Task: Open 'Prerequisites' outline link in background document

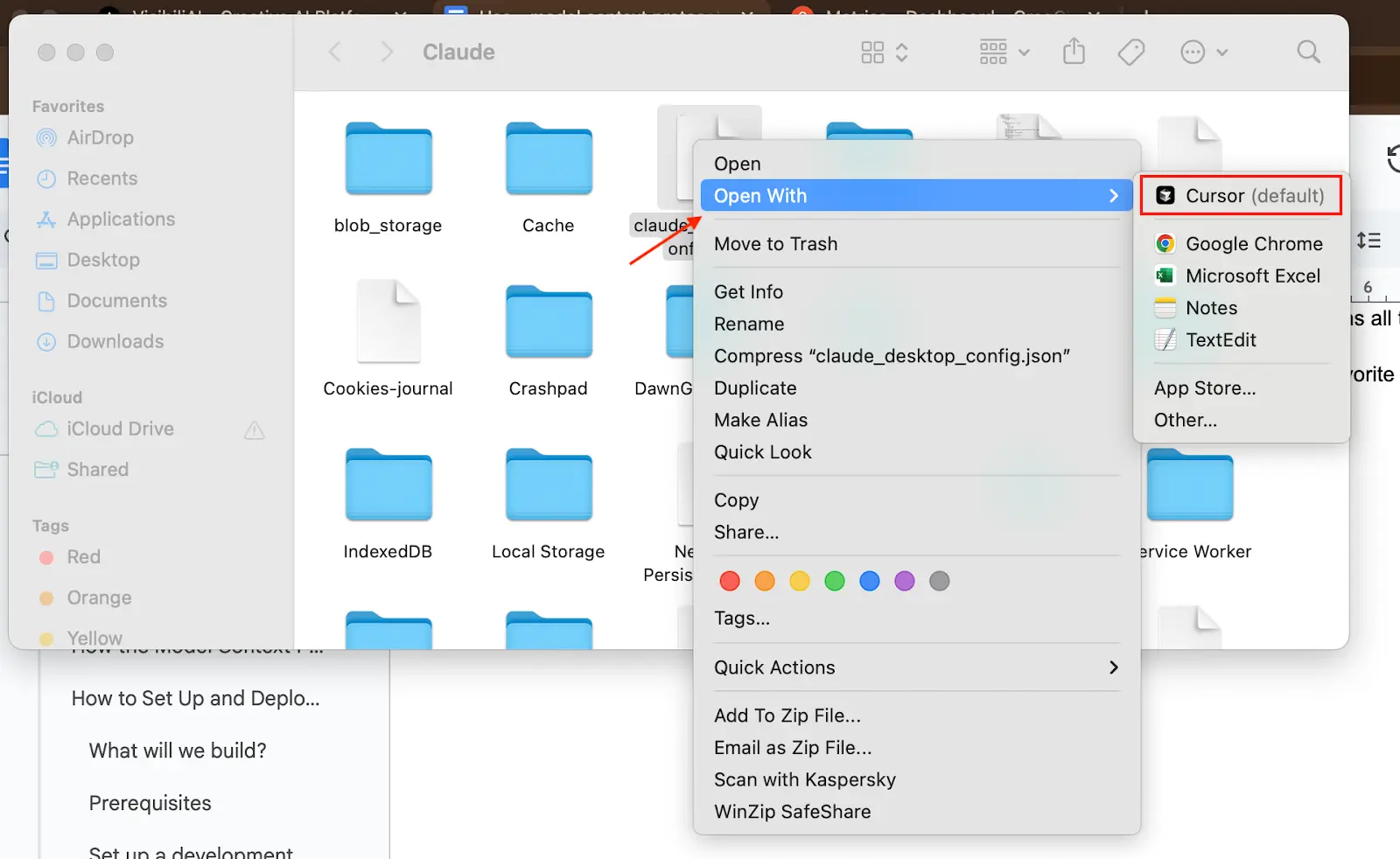Action: (x=150, y=803)
